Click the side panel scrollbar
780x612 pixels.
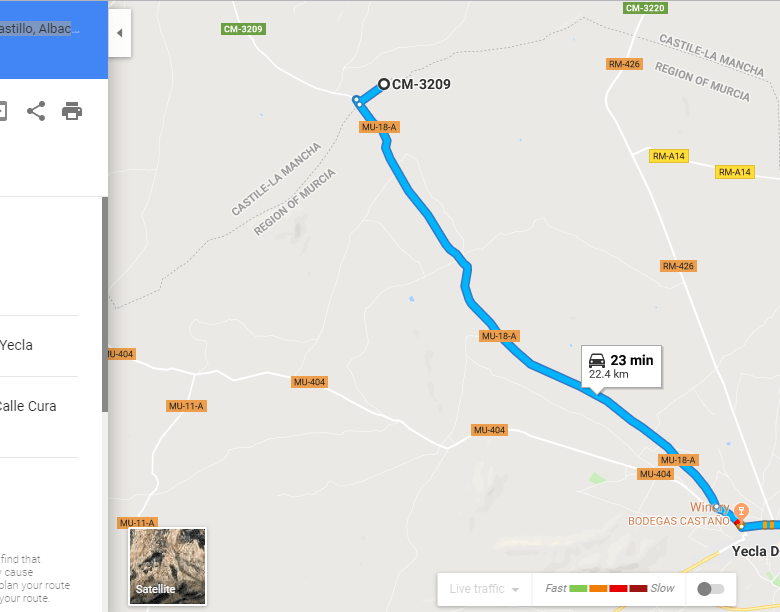105,305
